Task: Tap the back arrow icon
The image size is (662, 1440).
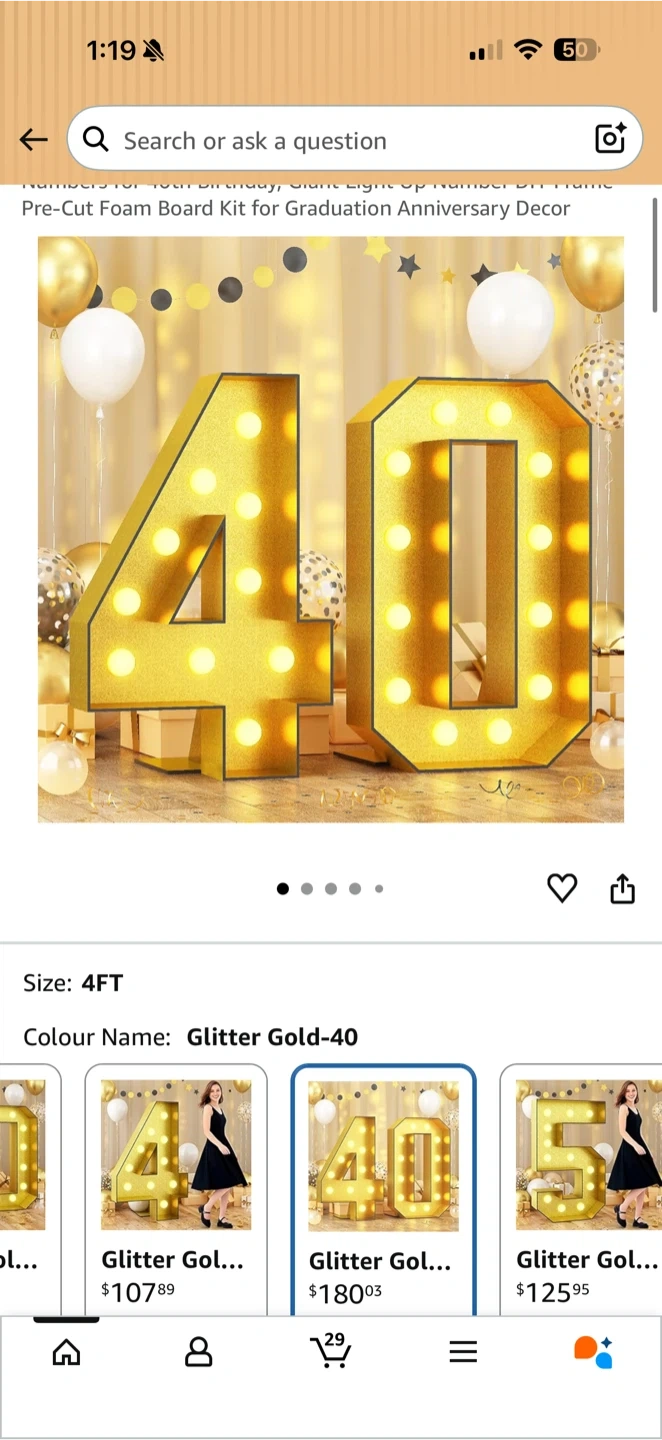Action: pyautogui.click(x=34, y=140)
